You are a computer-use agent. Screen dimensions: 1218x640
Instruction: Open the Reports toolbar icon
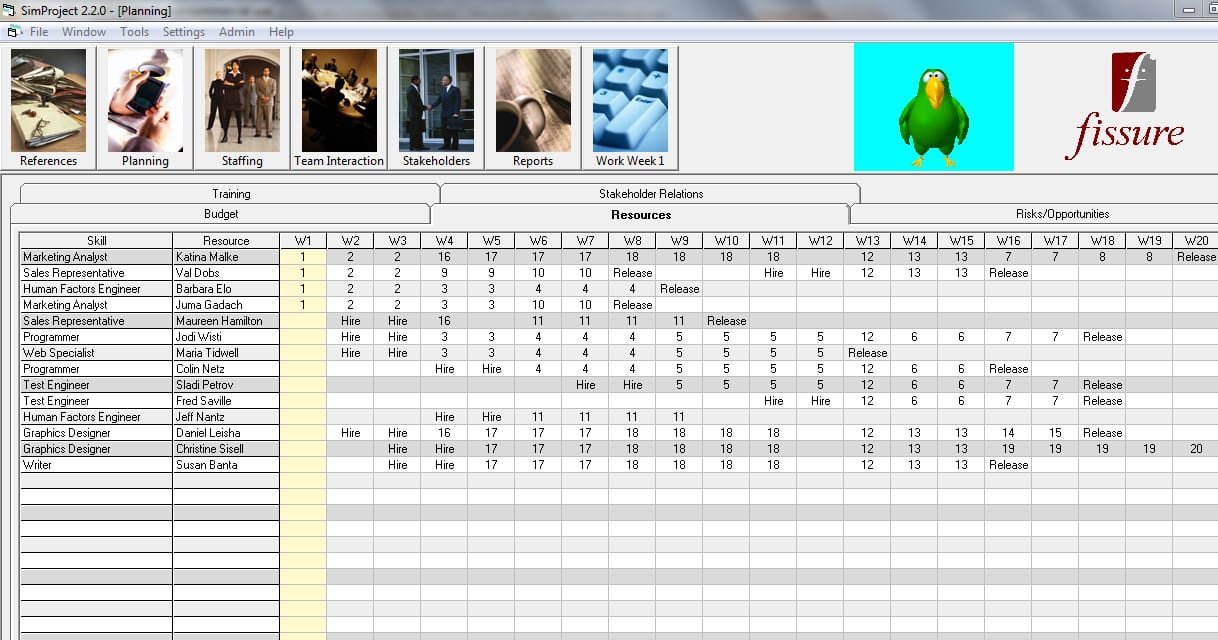[x=533, y=107]
